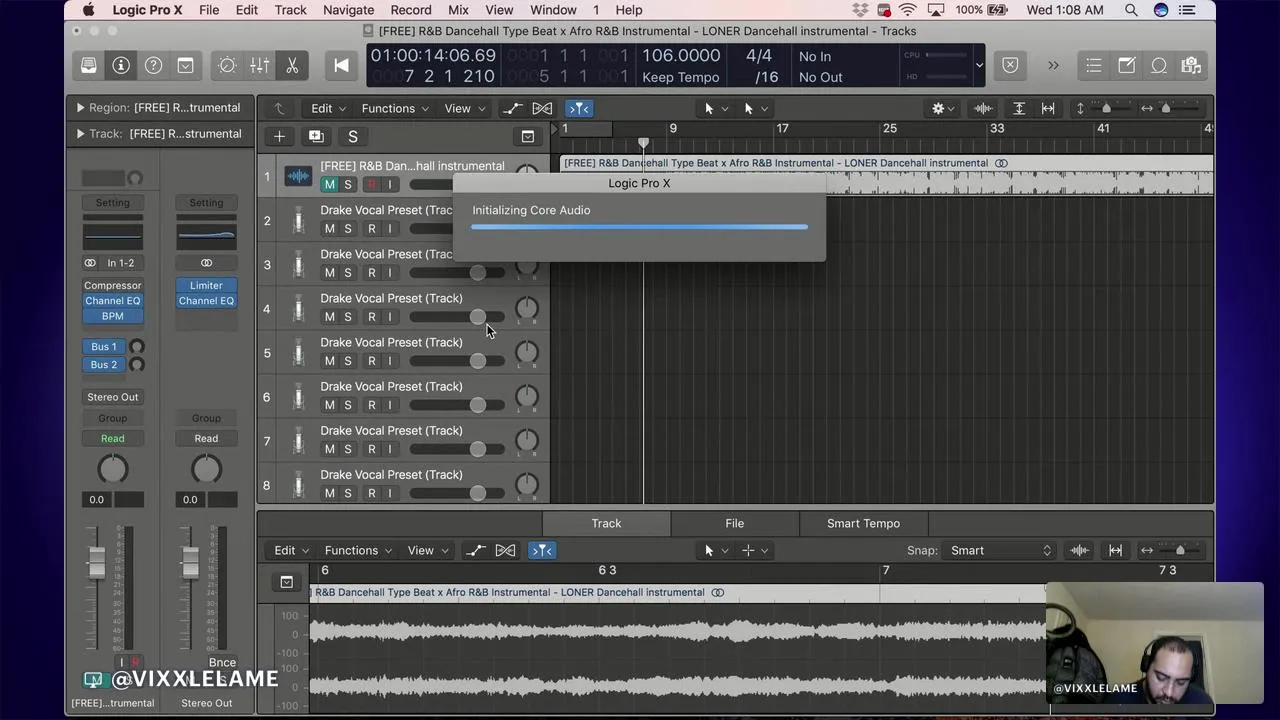Viewport: 1280px width, 720px height.
Task: Open the Library panel icon
Action: 89,66
